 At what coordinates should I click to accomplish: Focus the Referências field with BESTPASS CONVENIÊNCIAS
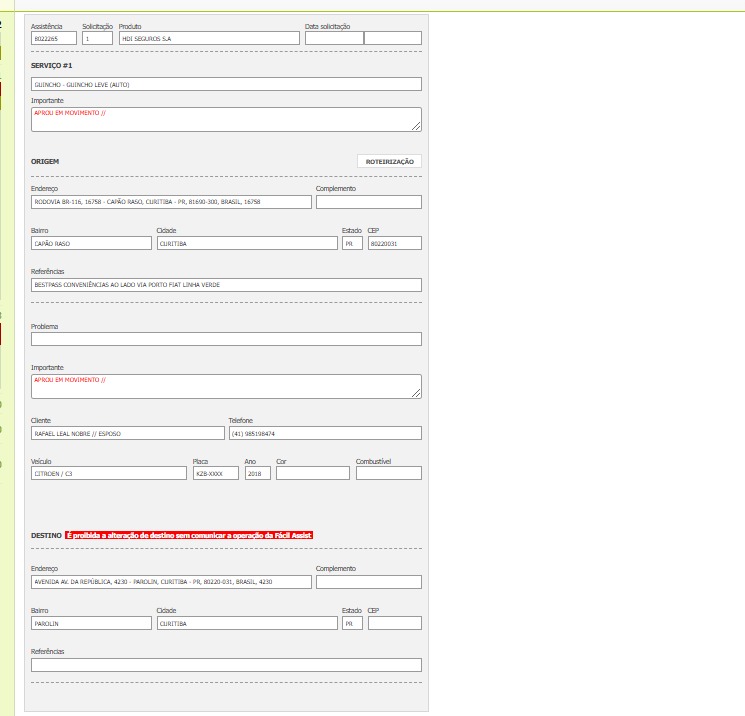(226, 285)
